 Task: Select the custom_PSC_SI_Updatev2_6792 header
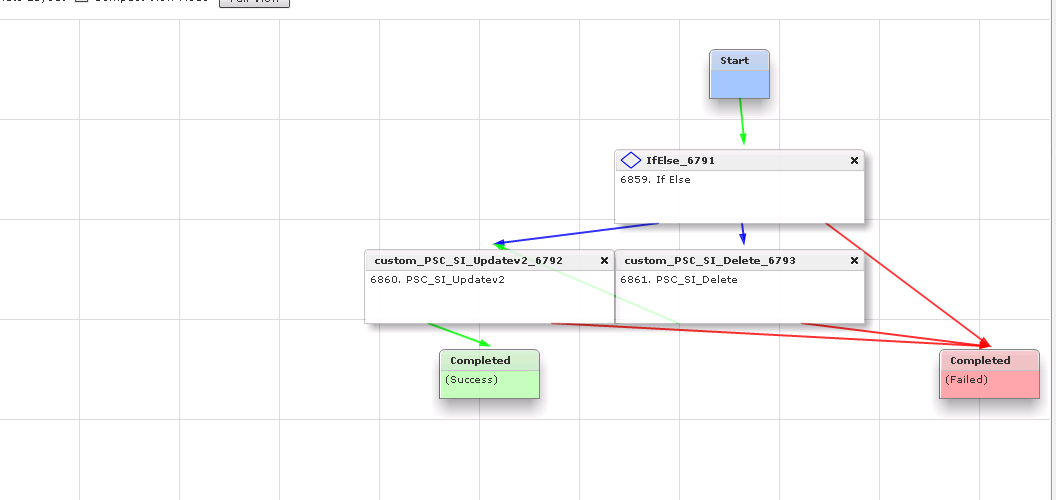point(490,260)
